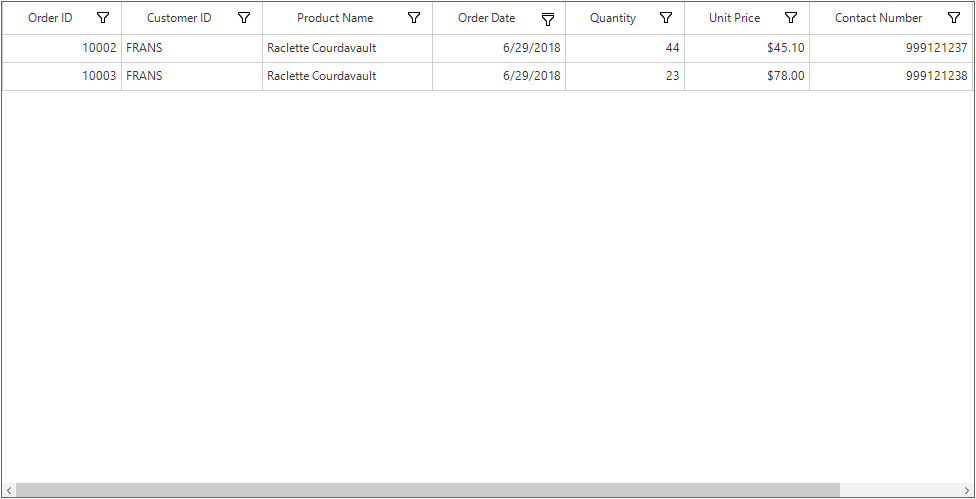This screenshot has width=976, height=499.
Task: Select Raclette Courdavault in order 10003 row
Action: tap(348, 77)
